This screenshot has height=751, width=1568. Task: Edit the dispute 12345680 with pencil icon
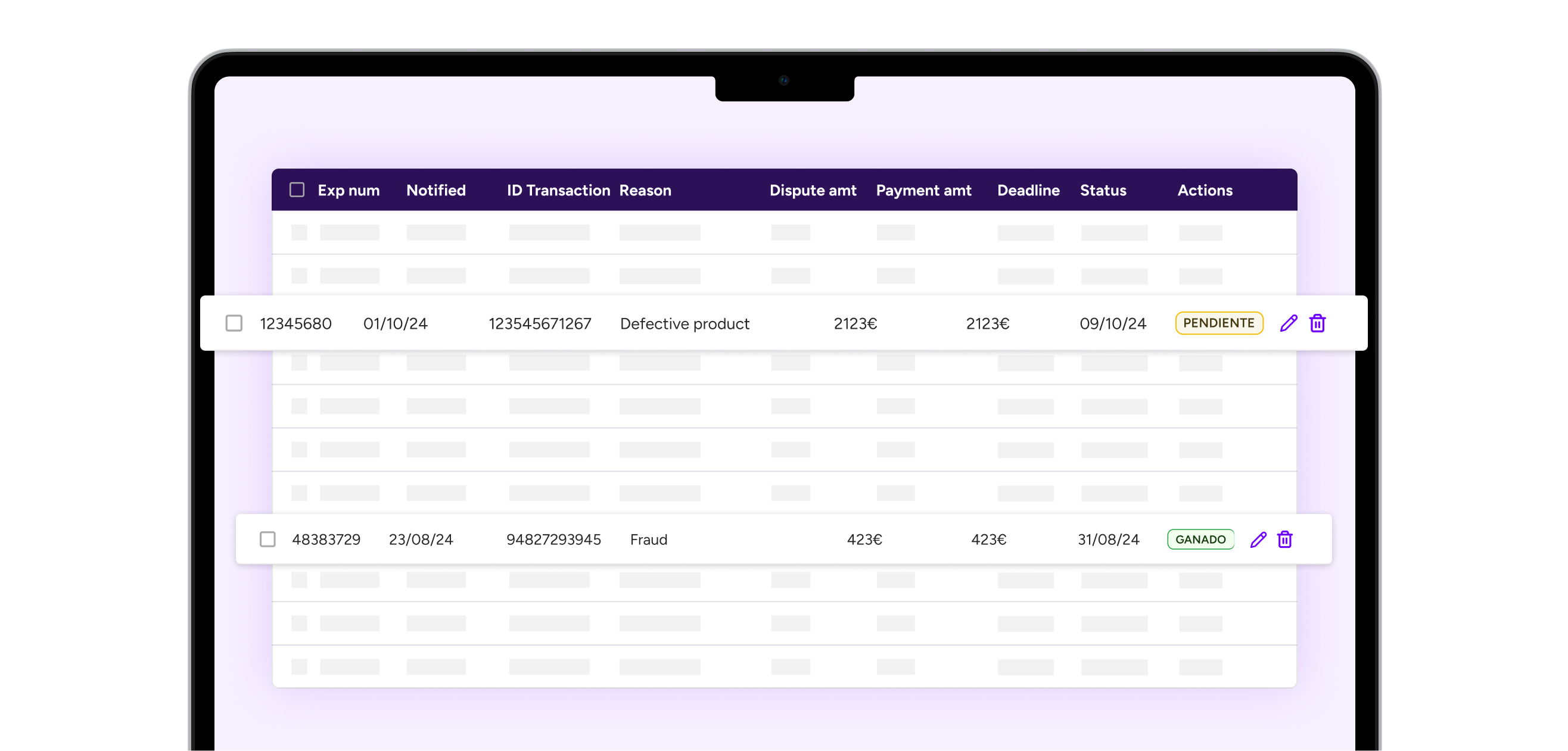tap(1289, 323)
